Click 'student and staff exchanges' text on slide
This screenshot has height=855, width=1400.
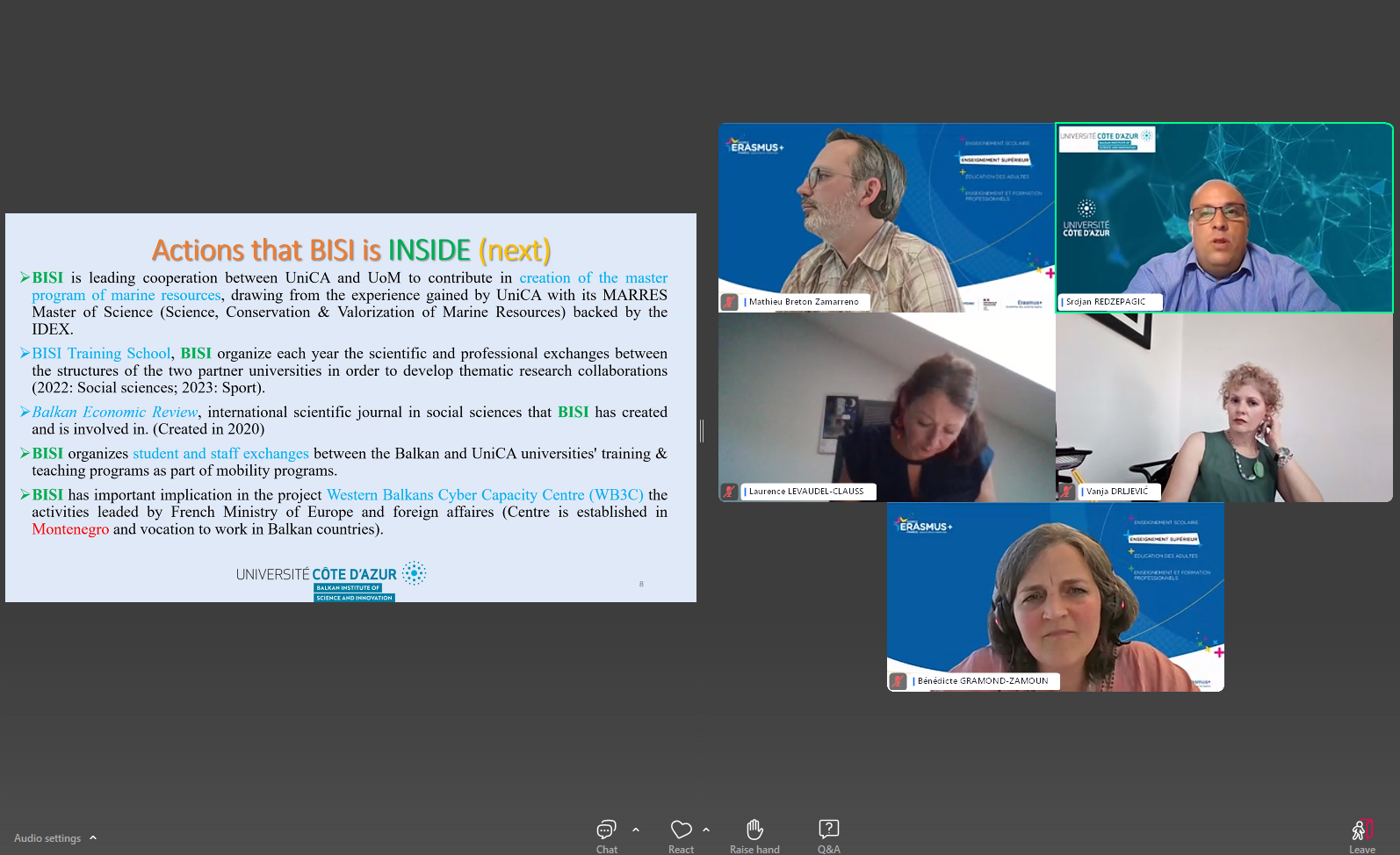pyautogui.click(x=220, y=454)
